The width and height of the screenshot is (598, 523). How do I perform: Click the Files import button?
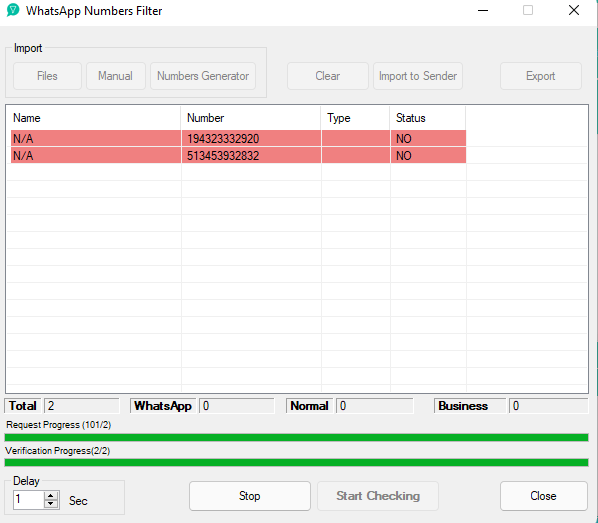pos(47,76)
